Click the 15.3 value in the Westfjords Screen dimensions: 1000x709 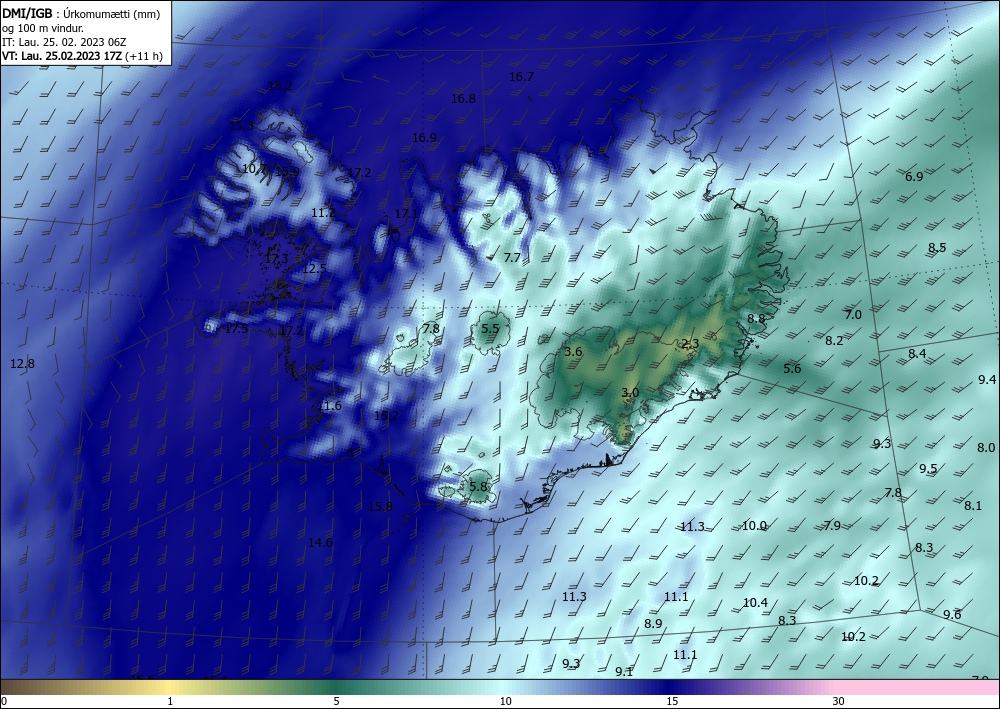click(241, 126)
